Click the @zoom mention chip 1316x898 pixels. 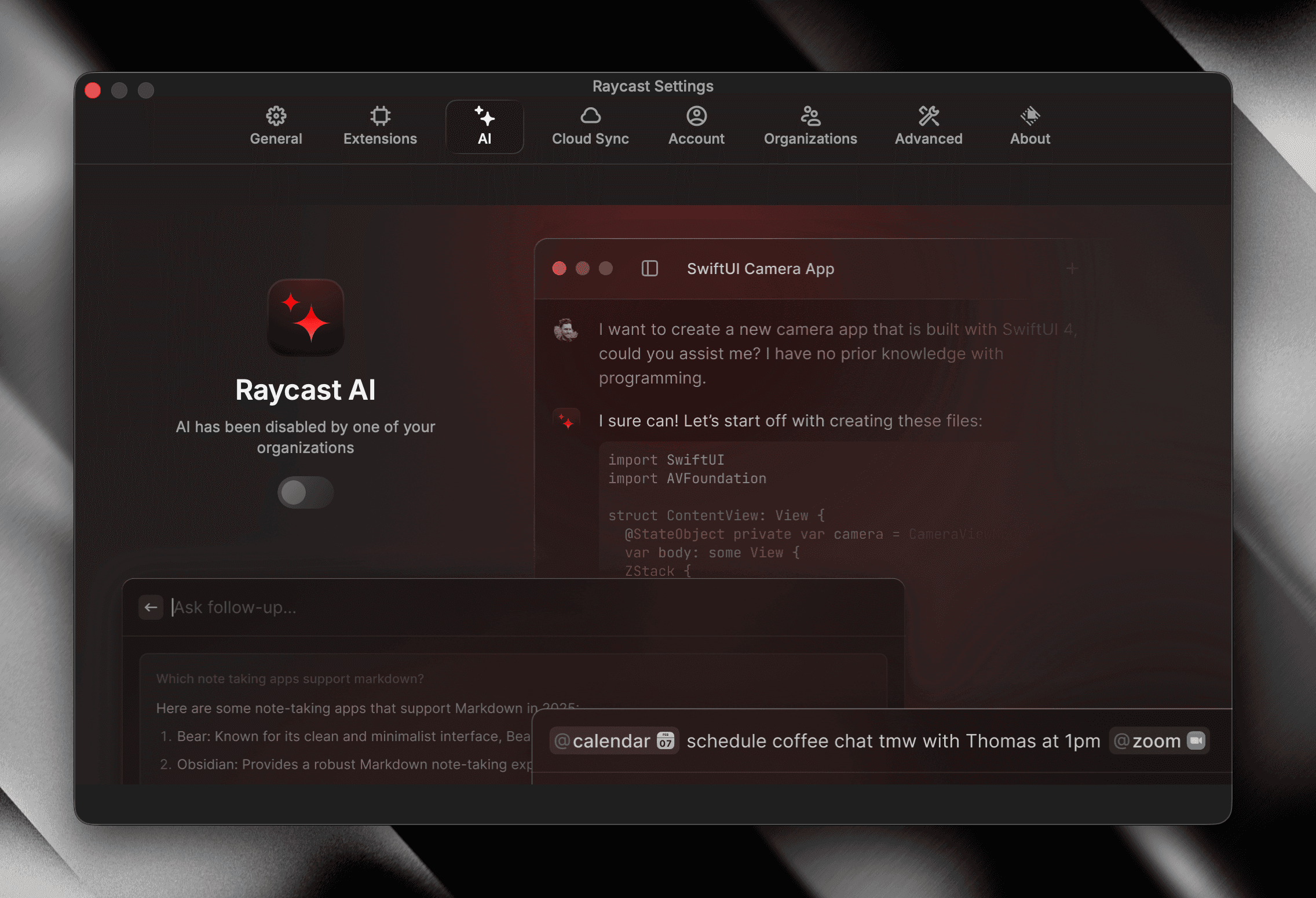[1159, 741]
